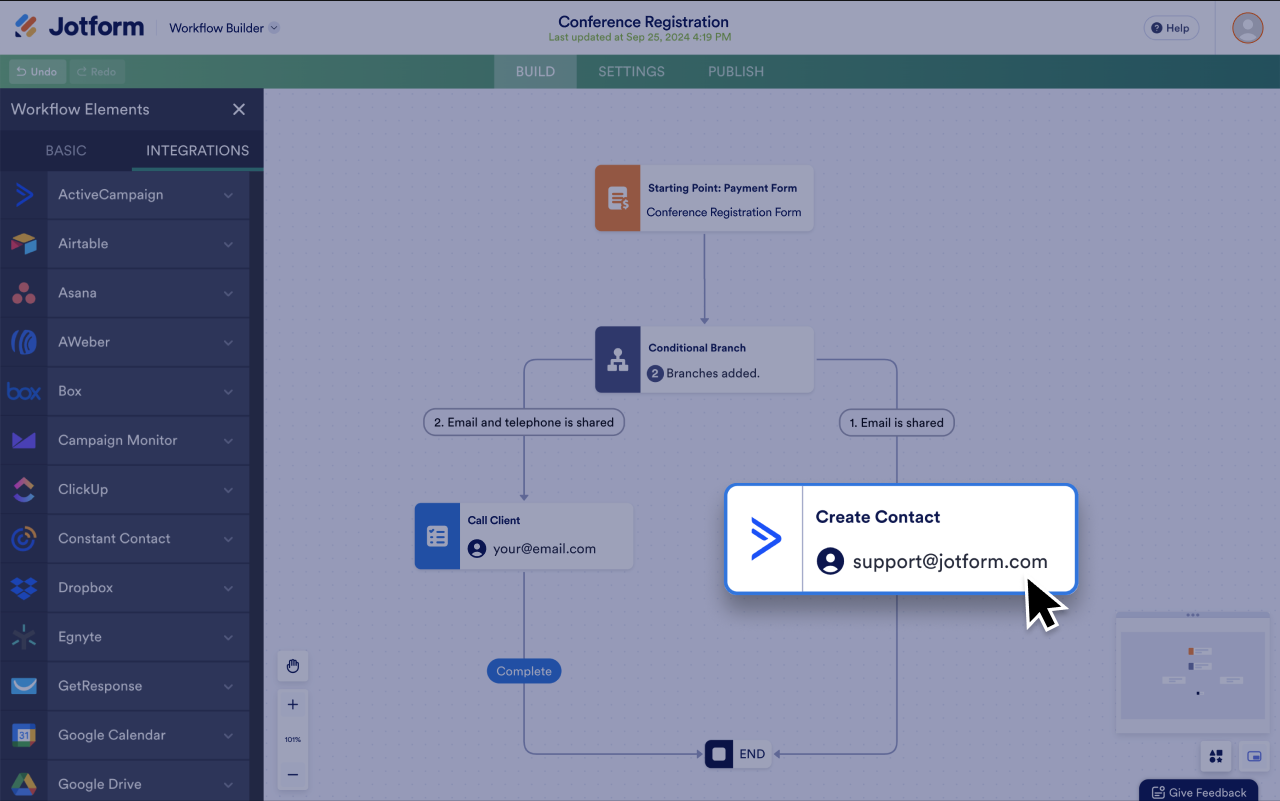Click the ActiveCampaign icon on Create Contact node

coord(765,539)
